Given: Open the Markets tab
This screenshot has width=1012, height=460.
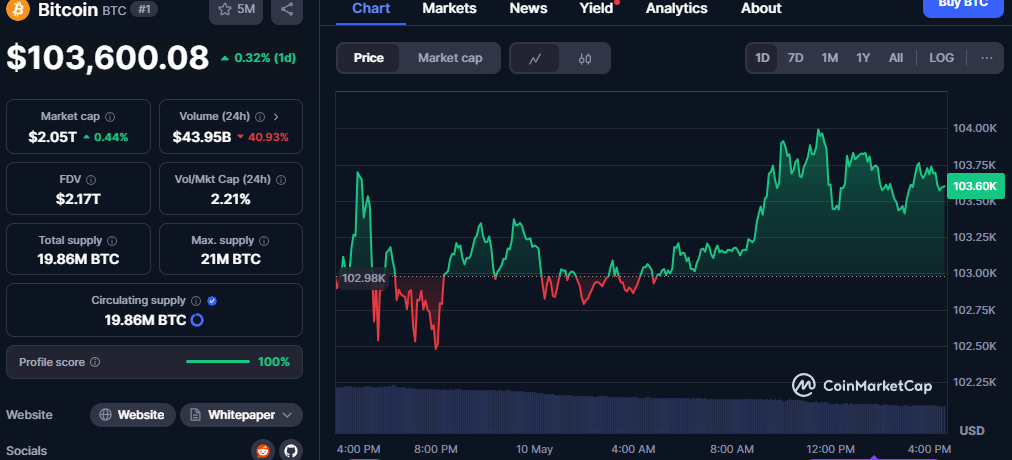Looking at the screenshot, I should click(449, 9).
